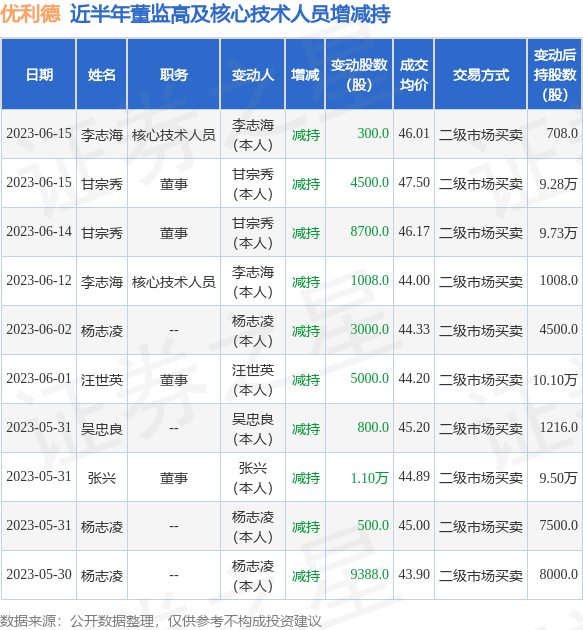Click the 交易方式 column header

click(x=481, y=74)
